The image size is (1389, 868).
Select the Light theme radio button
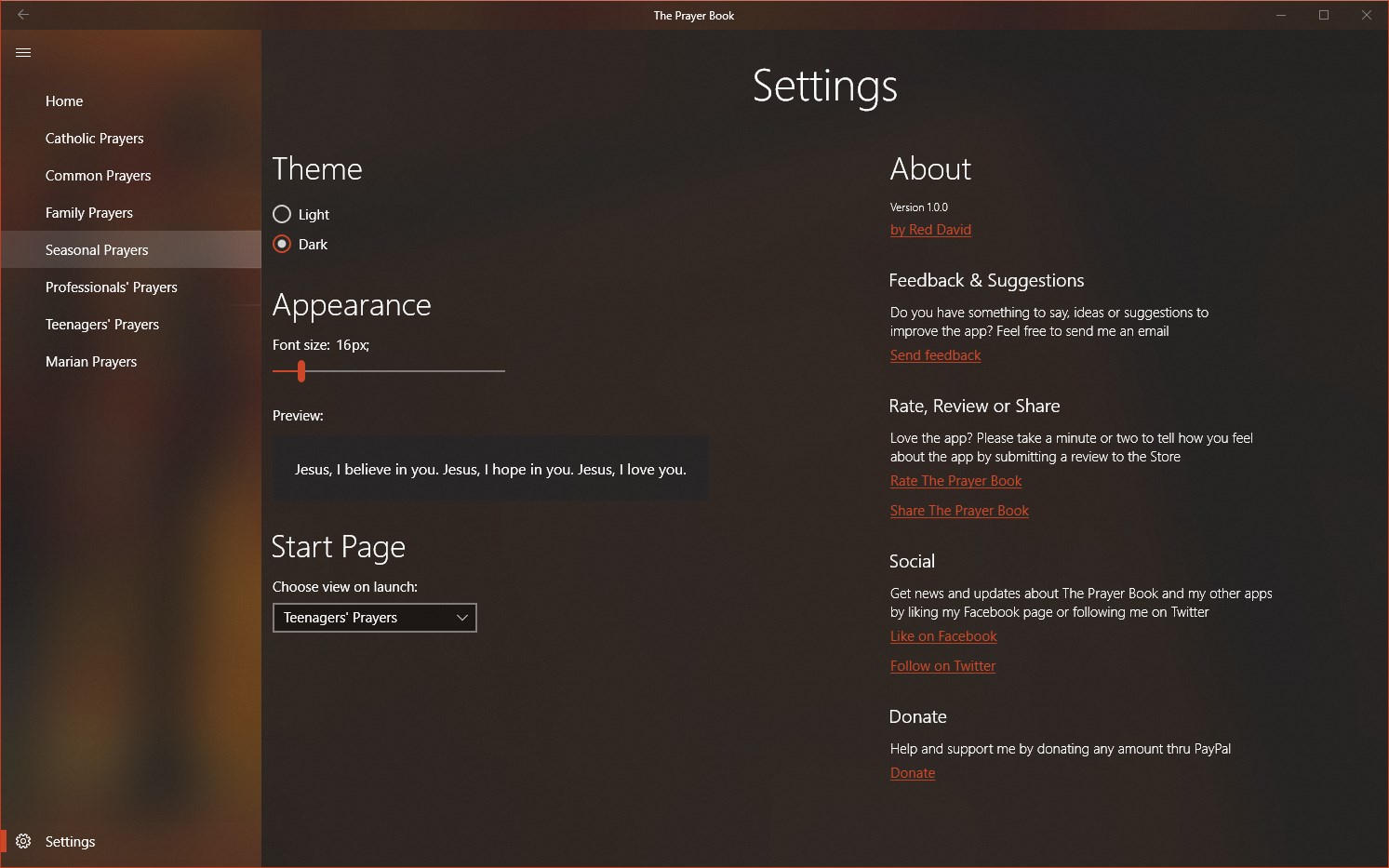point(282,214)
